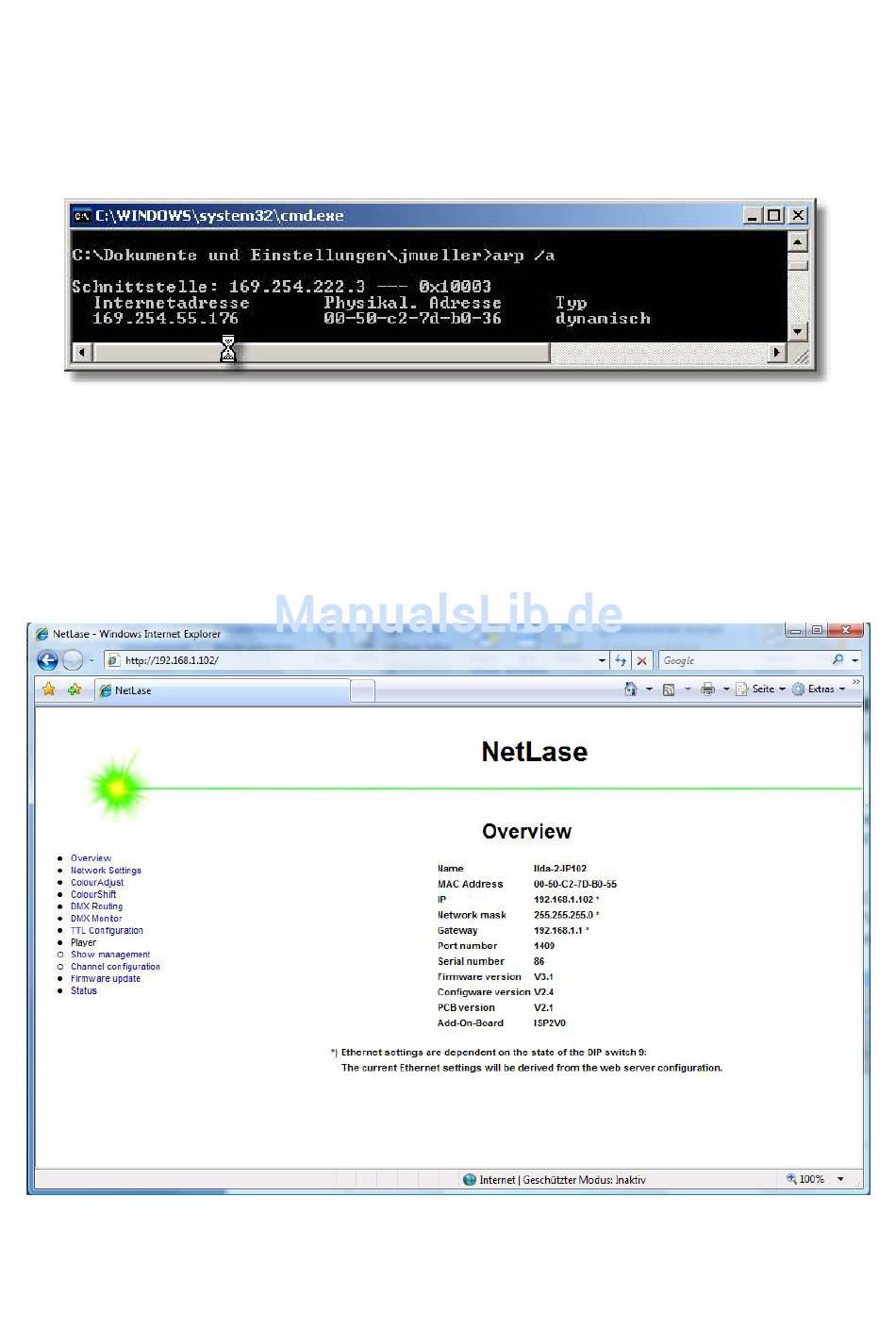This screenshot has height=1329, width=896.
Task: Open a new blank tab
Action: pyautogui.click(x=363, y=691)
